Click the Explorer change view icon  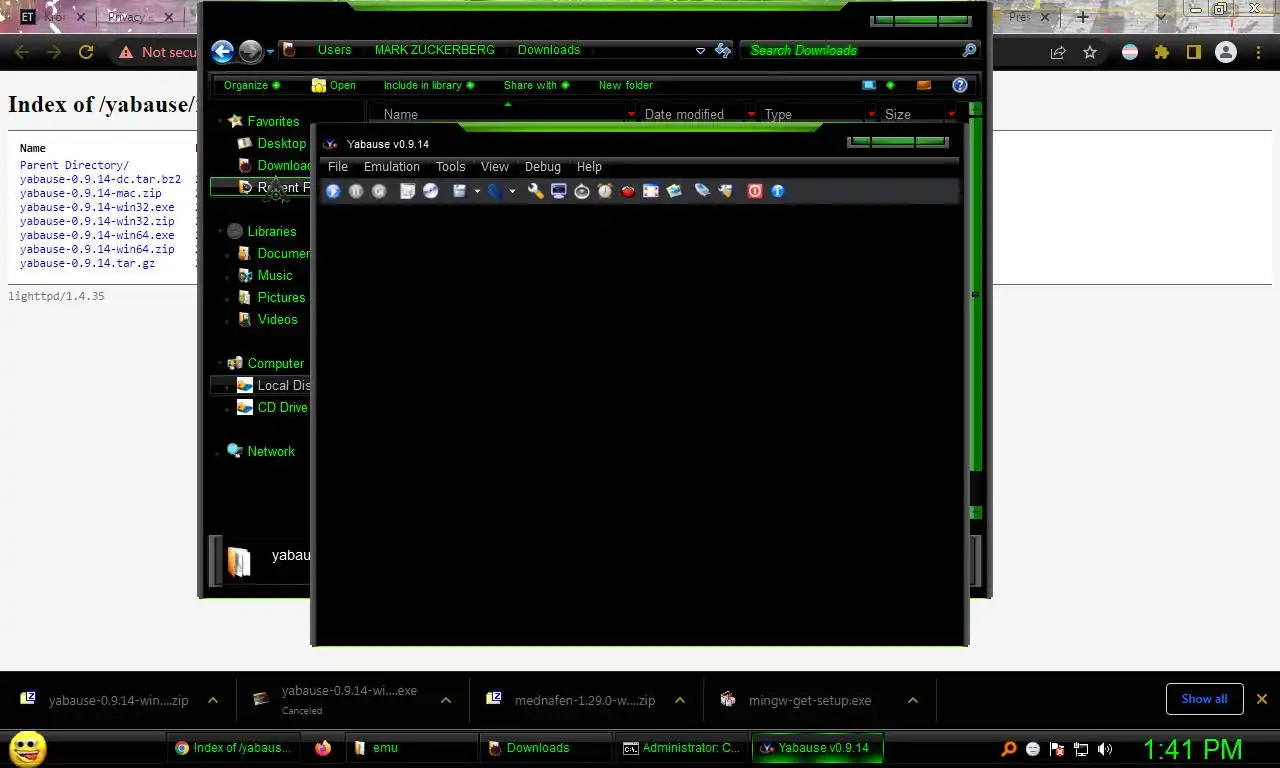click(869, 85)
